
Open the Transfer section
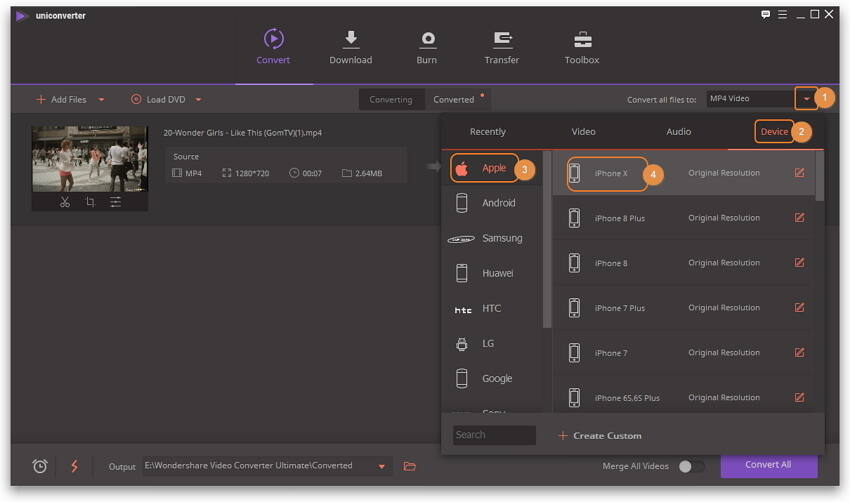(x=501, y=47)
